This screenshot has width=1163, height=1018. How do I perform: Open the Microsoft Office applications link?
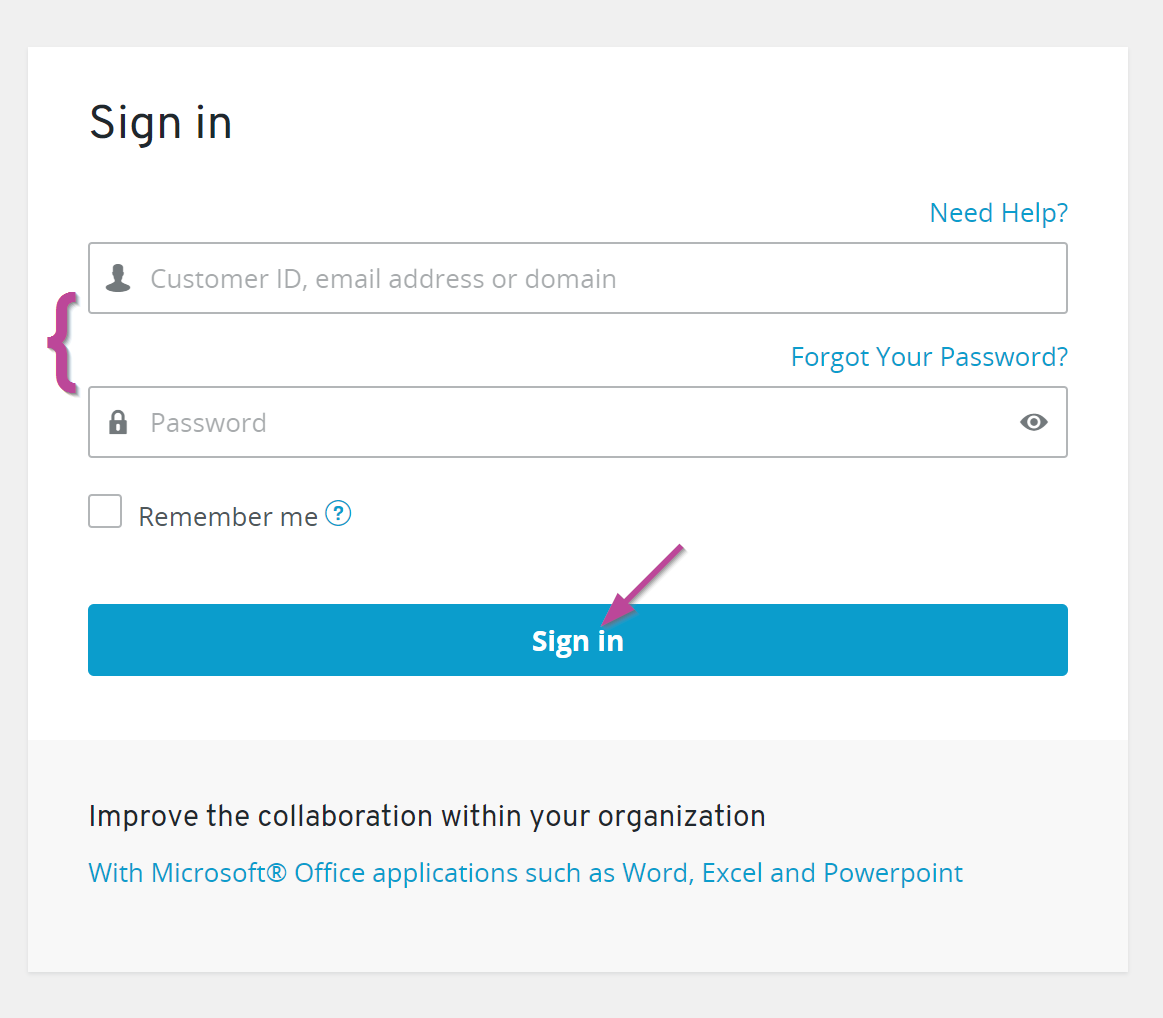click(x=525, y=873)
